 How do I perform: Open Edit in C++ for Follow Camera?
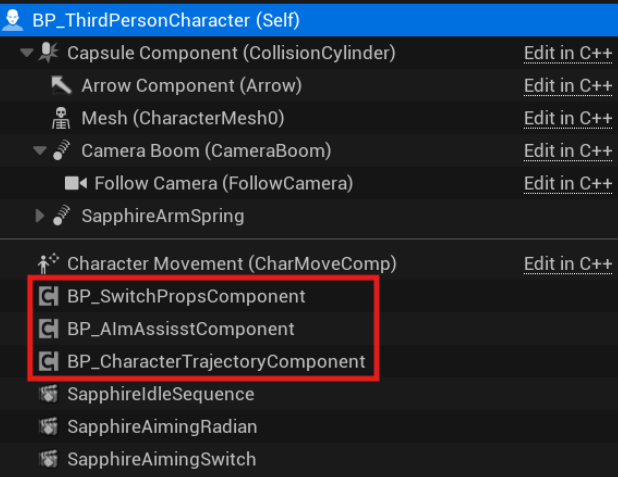coord(568,184)
